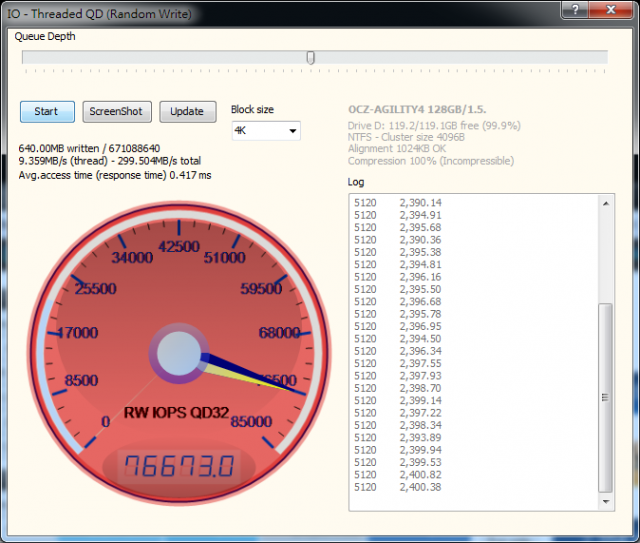Click the log entry 2,399.94

click(x=420, y=450)
